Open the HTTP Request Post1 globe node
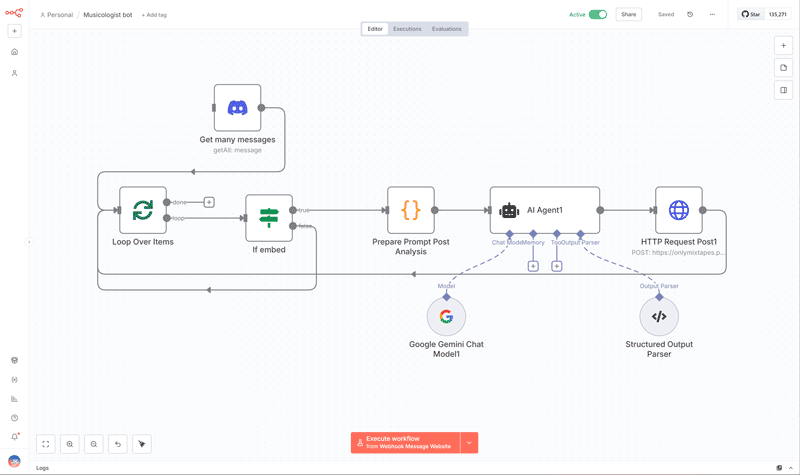The height and width of the screenshot is (475, 800). pos(678,210)
